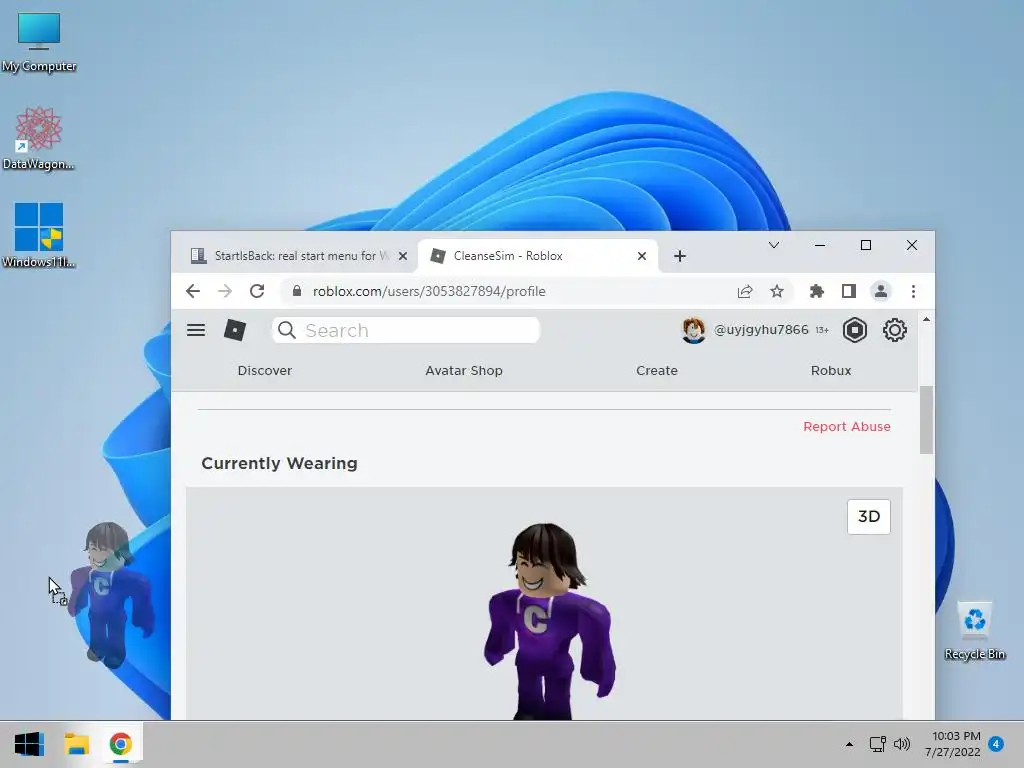
Task: Click the @uyjgyhu7866 username link
Action: pyautogui.click(x=761, y=330)
